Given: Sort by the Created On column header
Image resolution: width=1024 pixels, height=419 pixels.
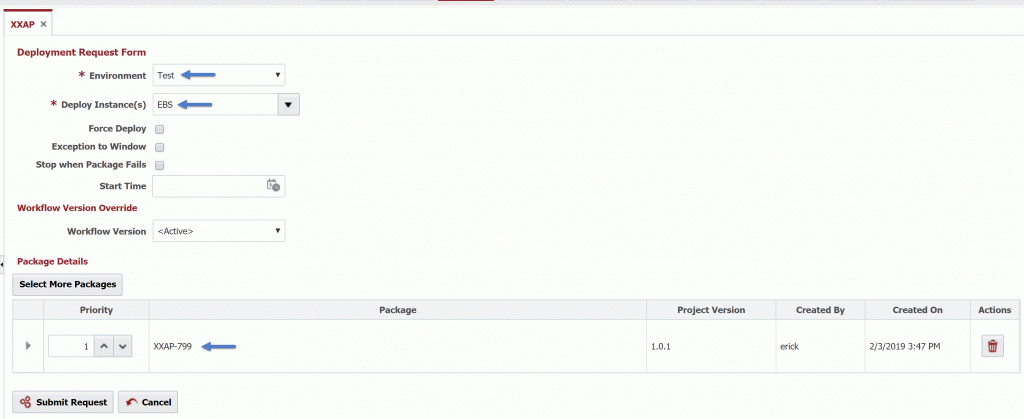Looking at the screenshot, I should click(917, 310).
